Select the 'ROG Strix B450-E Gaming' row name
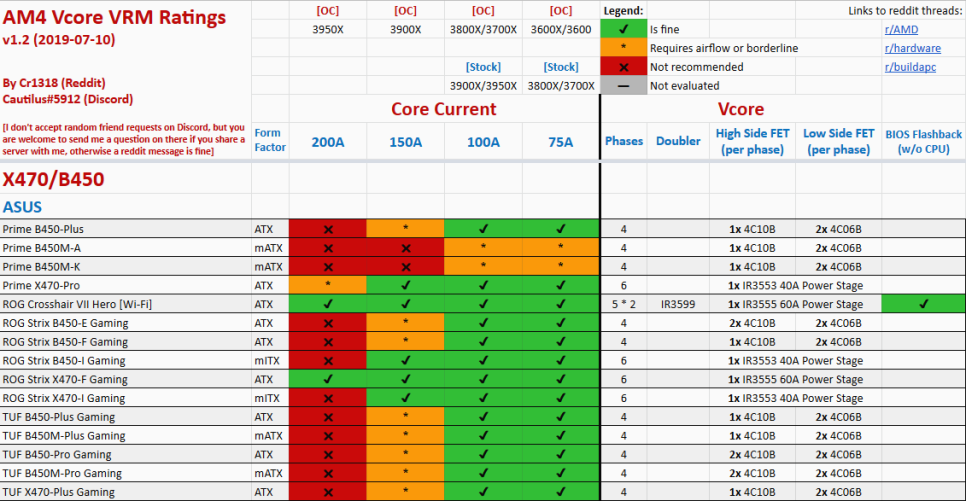Screen dimensions: 966x501 [65, 323]
